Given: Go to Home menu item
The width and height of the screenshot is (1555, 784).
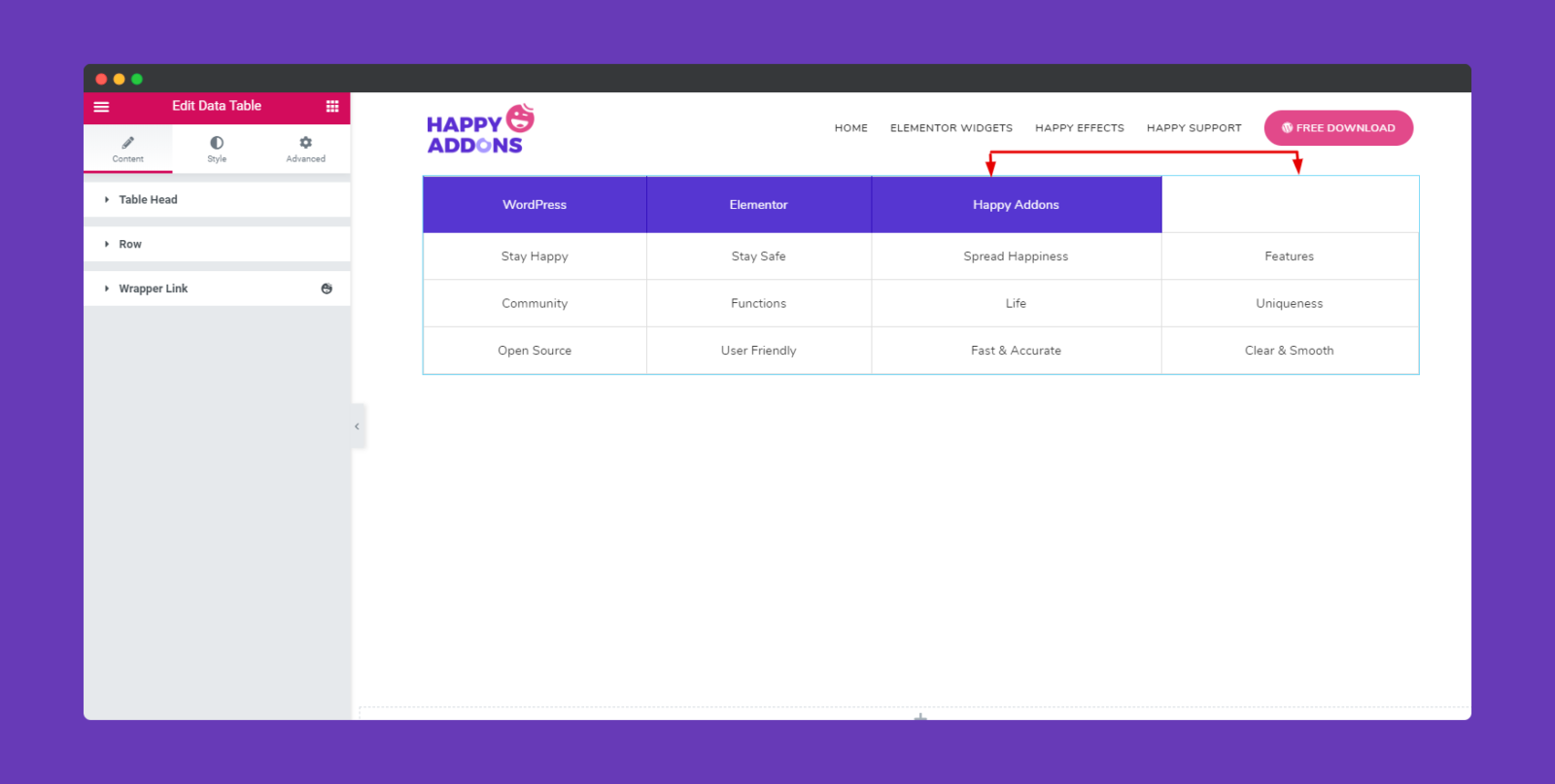Looking at the screenshot, I should tap(850, 128).
